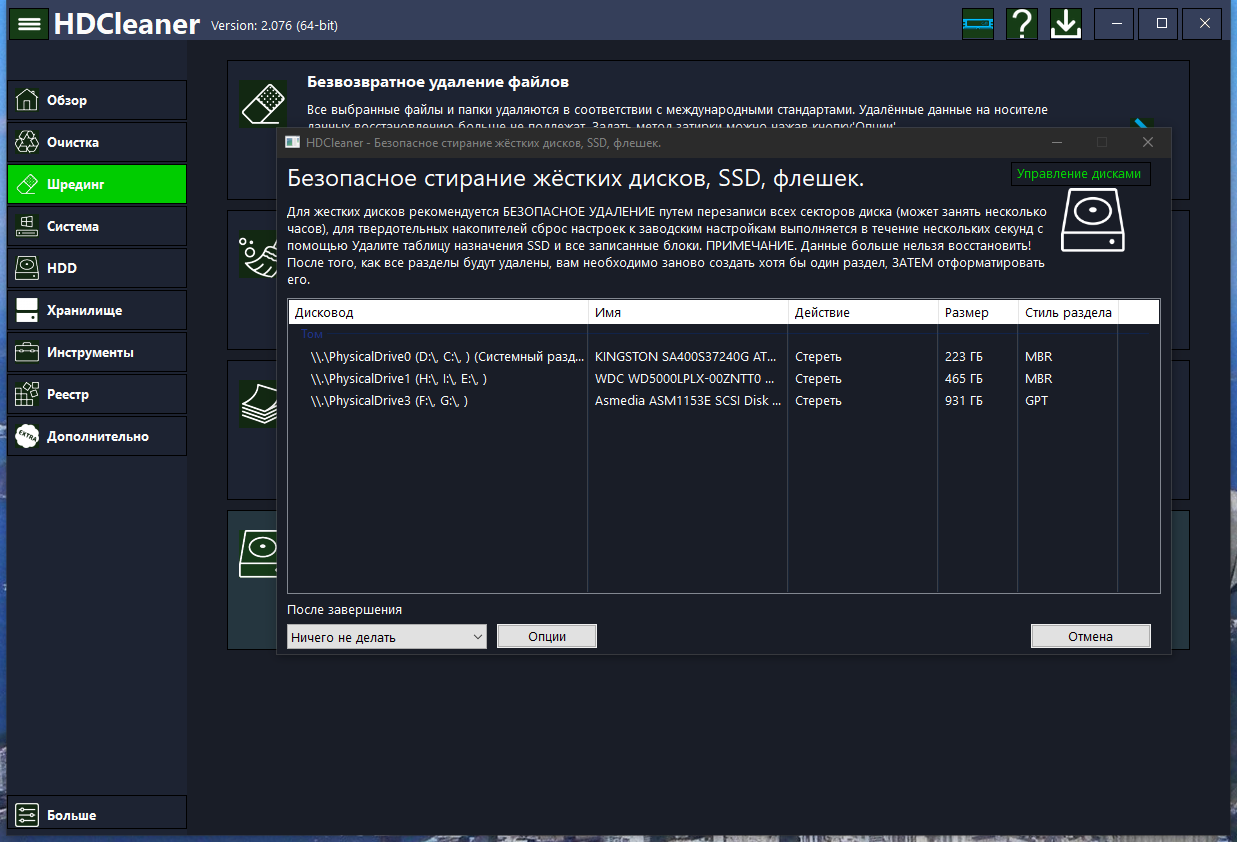
Task: Click the GPT partition style cell
Action: (1037, 401)
